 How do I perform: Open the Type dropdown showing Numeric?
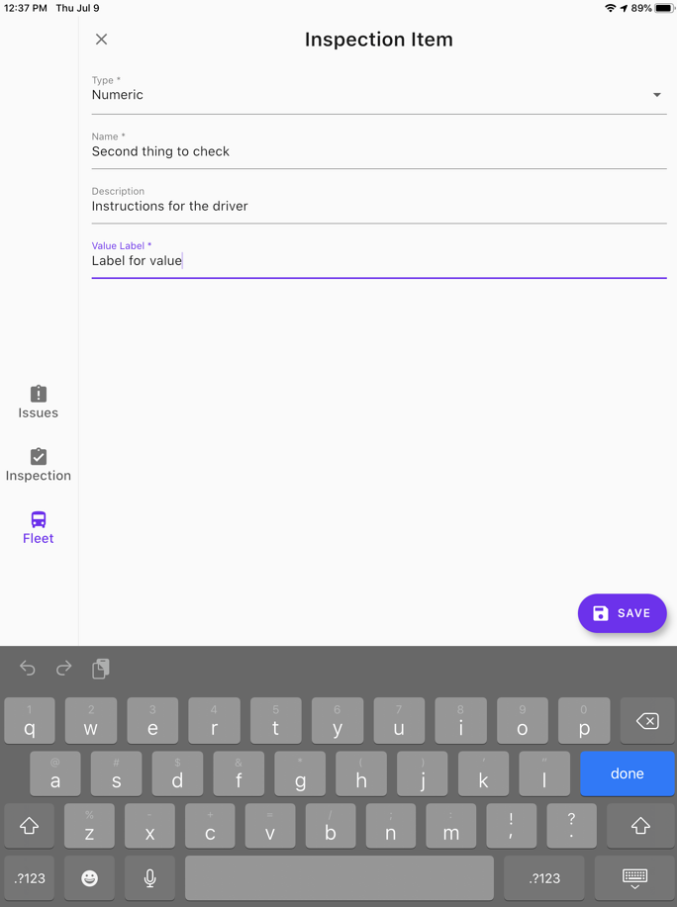click(x=378, y=95)
